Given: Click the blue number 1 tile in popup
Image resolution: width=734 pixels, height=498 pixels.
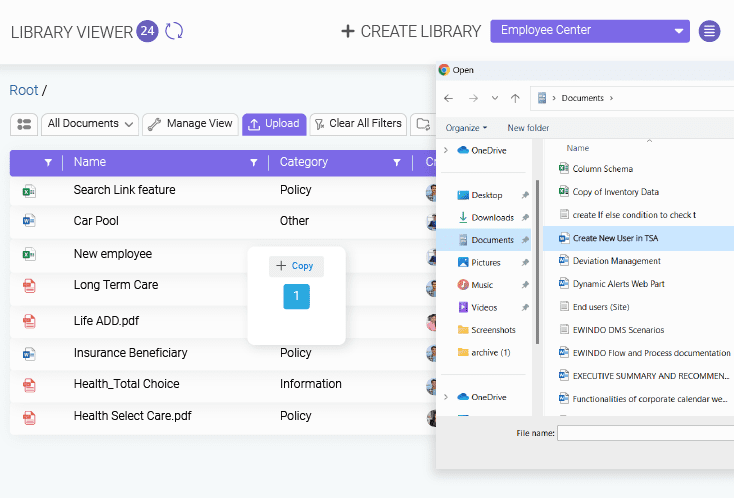Looking at the screenshot, I should click(x=296, y=296).
